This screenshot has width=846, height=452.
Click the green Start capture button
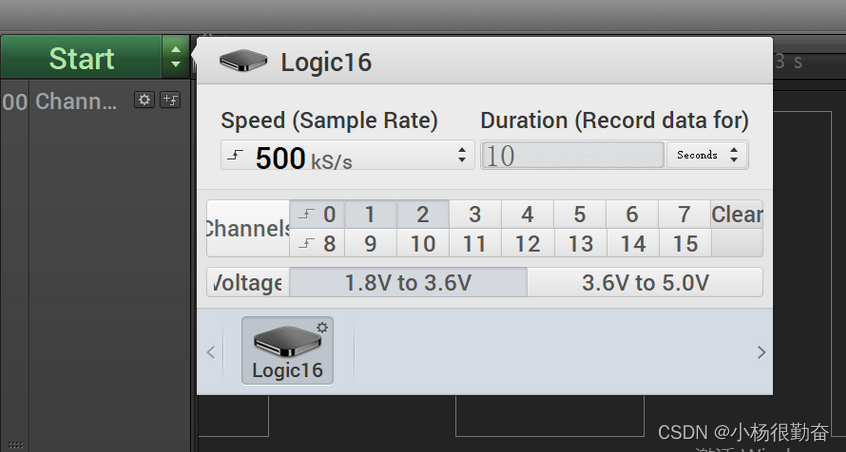[x=81, y=57]
